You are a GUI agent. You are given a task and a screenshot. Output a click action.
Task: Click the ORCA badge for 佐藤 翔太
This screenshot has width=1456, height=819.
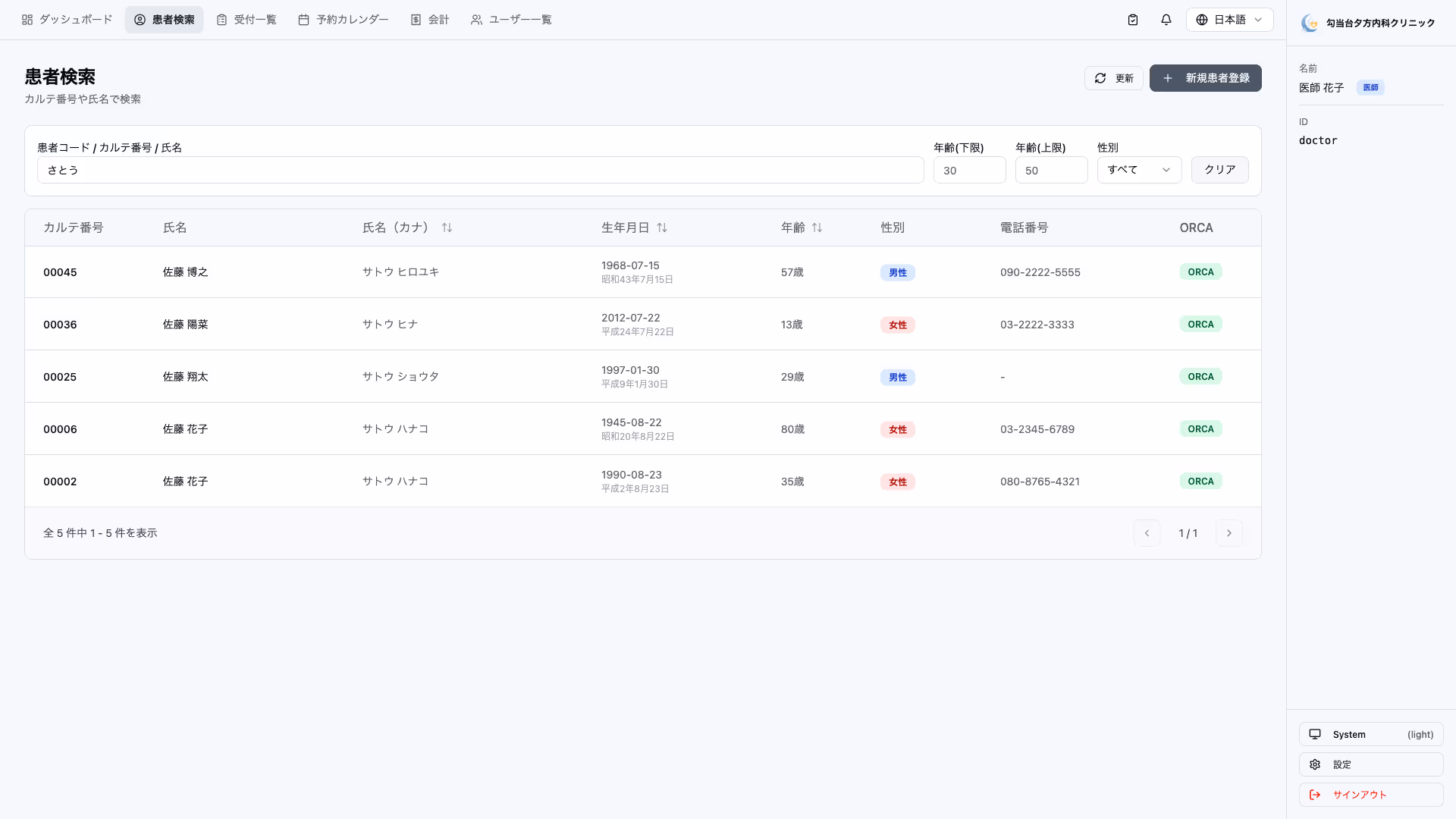pos(1200,377)
